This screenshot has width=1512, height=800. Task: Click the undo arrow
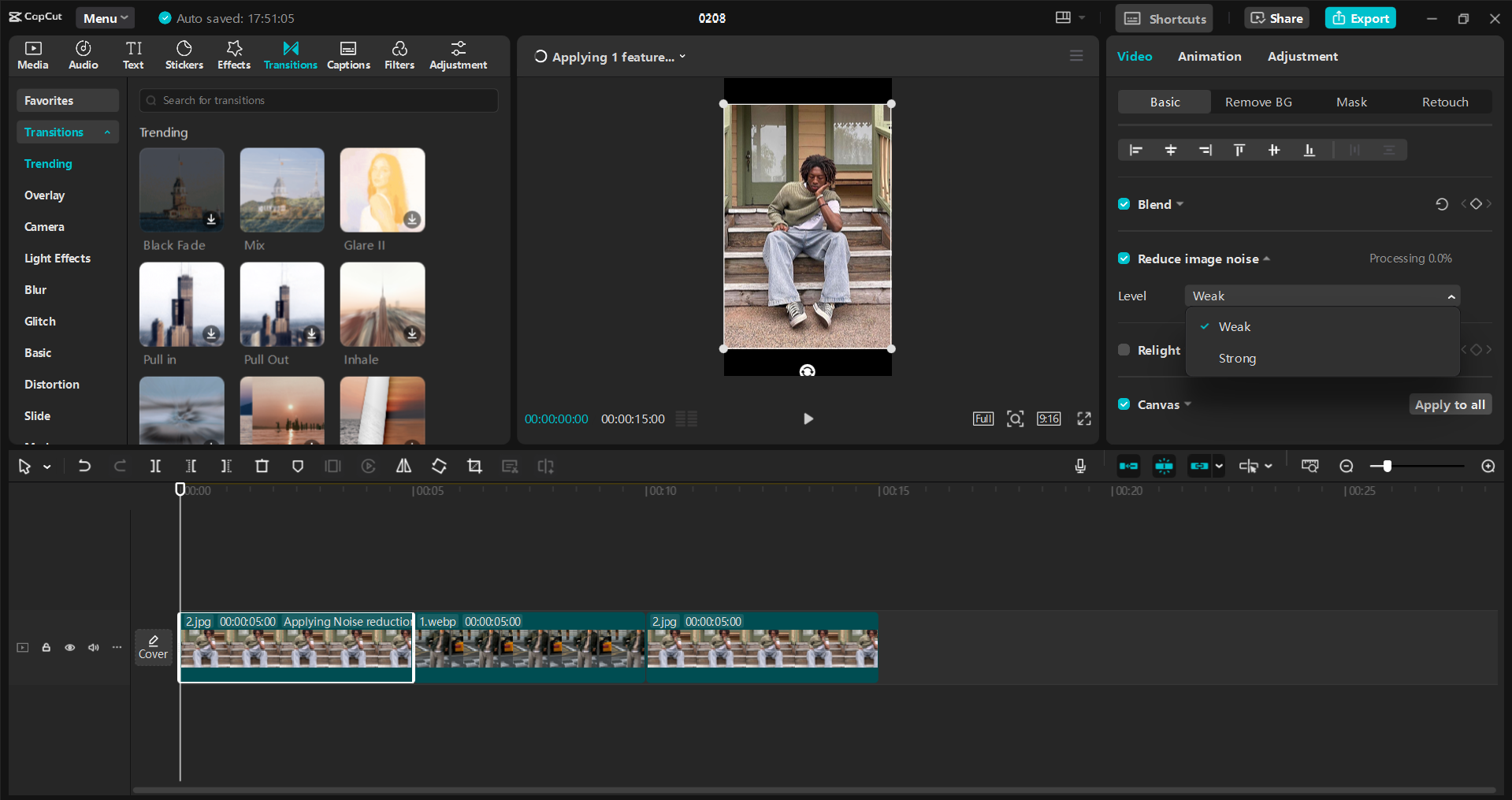pos(84,467)
